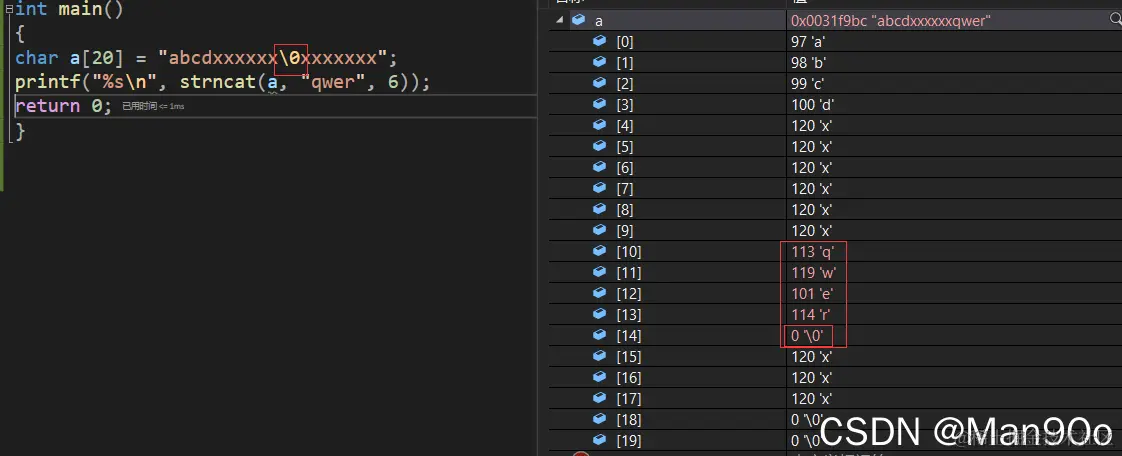Image resolution: width=1122 pixels, height=456 pixels.
Task: Click the 120 'x' value of row [15]
Action: (x=812, y=356)
